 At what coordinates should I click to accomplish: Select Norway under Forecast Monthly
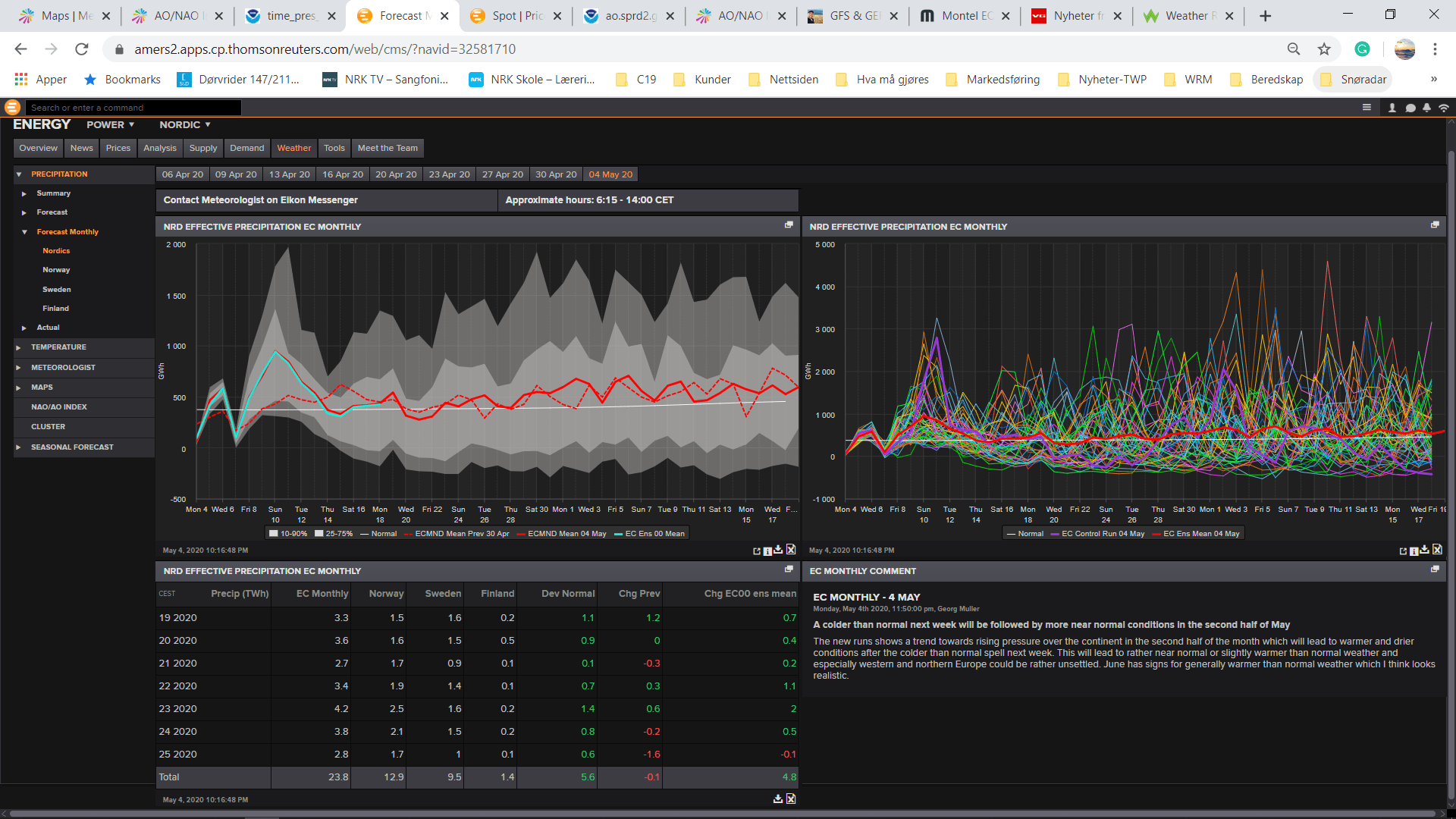pyautogui.click(x=56, y=270)
